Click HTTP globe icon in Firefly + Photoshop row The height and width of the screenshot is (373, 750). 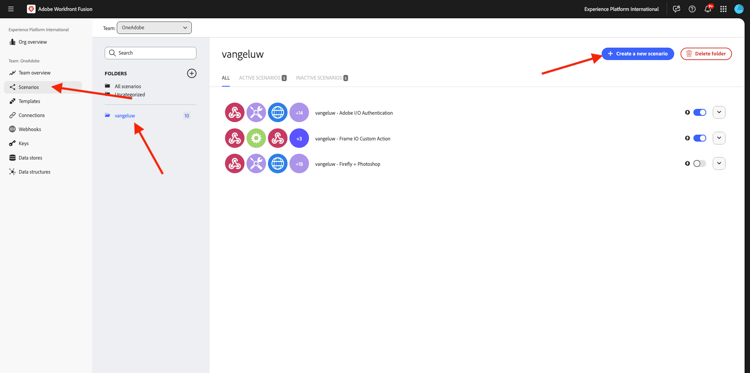[x=277, y=164]
